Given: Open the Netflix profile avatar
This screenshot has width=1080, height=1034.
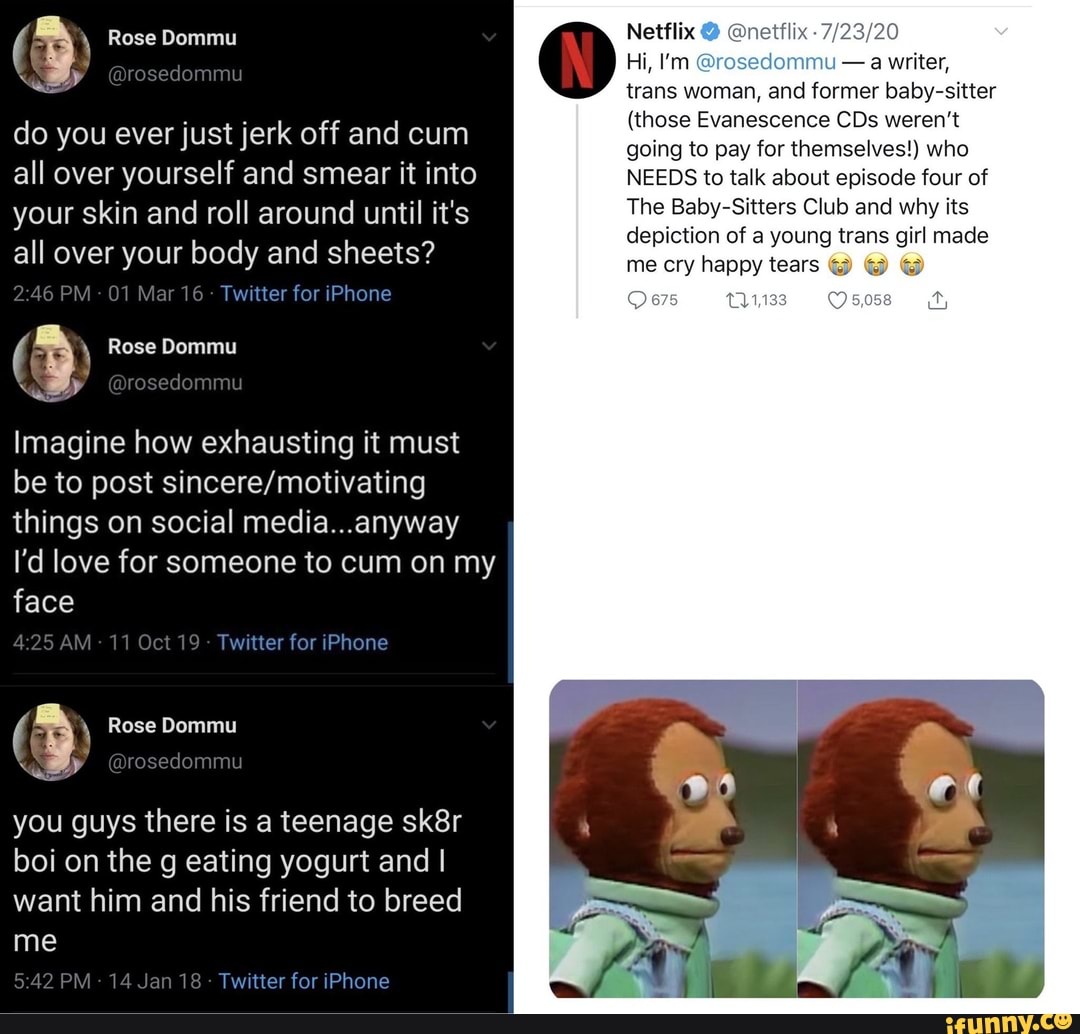Looking at the screenshot, I should [576, 59].
